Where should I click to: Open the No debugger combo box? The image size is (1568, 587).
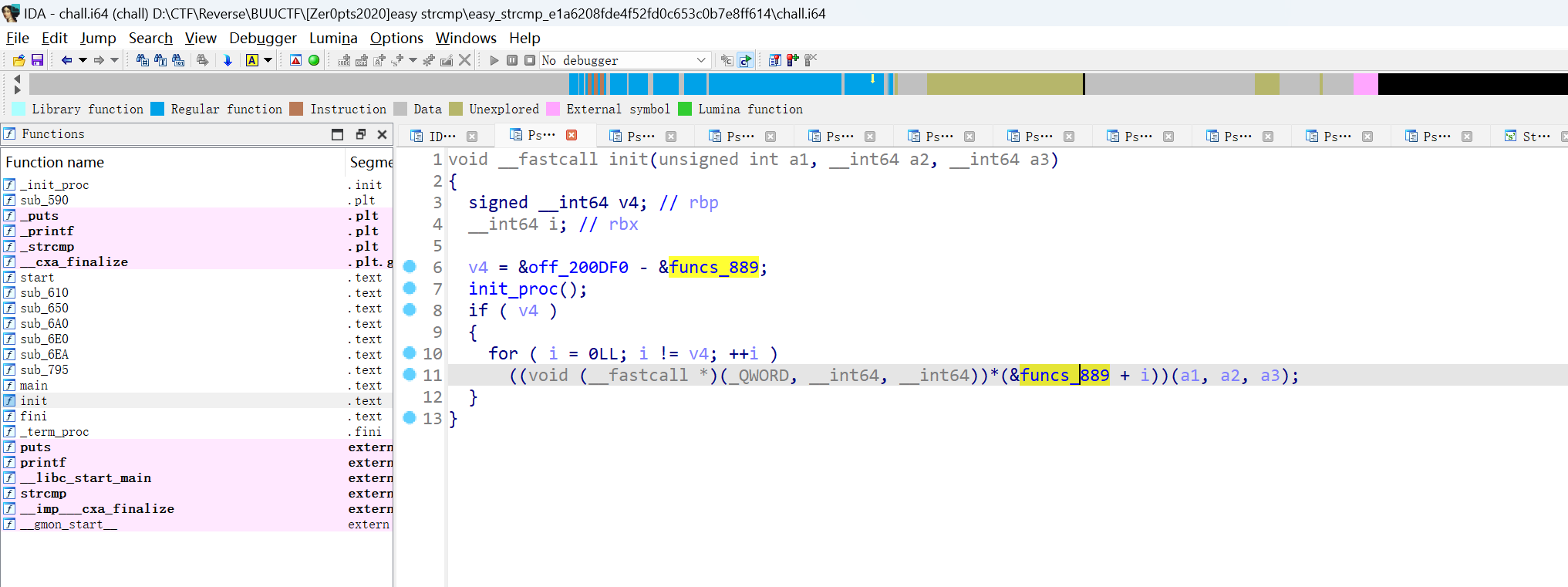click(624, 60)
